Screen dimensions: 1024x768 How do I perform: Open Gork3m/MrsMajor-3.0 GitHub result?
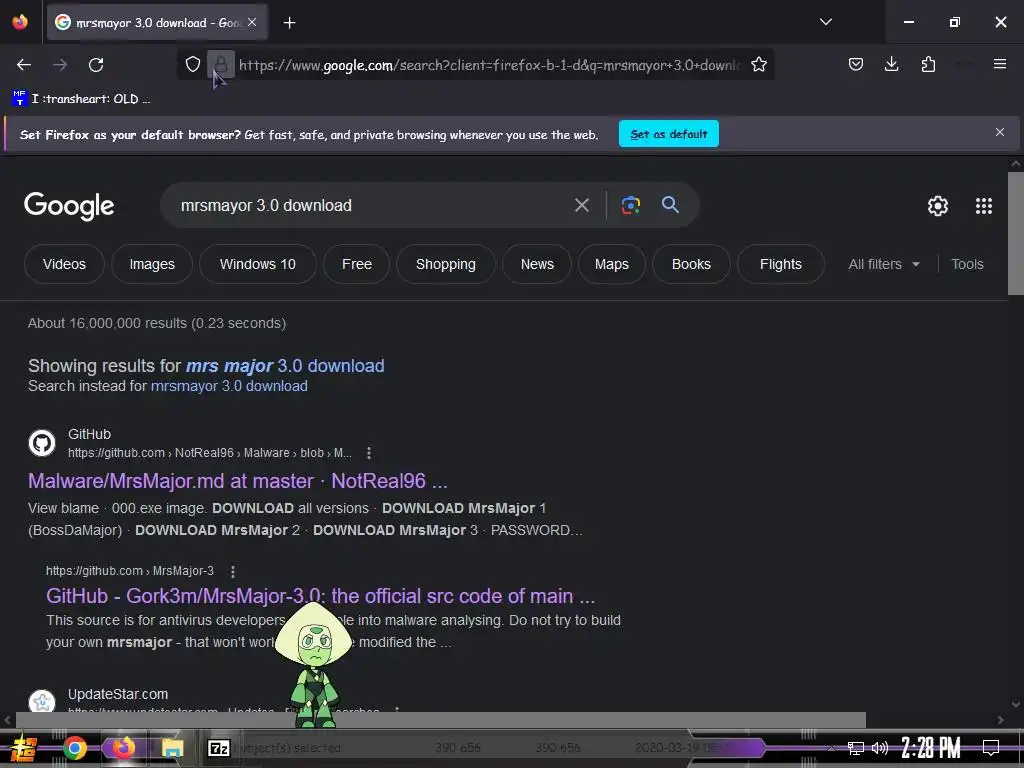point(320,596)
